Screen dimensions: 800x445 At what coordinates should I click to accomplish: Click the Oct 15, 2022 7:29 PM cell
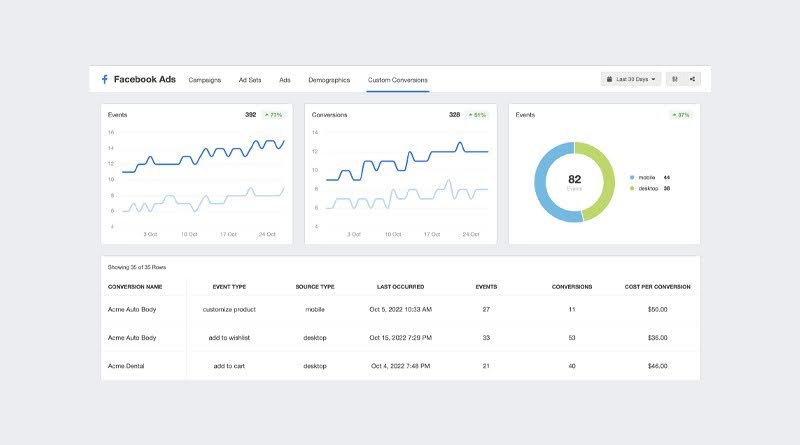point(401,338)
